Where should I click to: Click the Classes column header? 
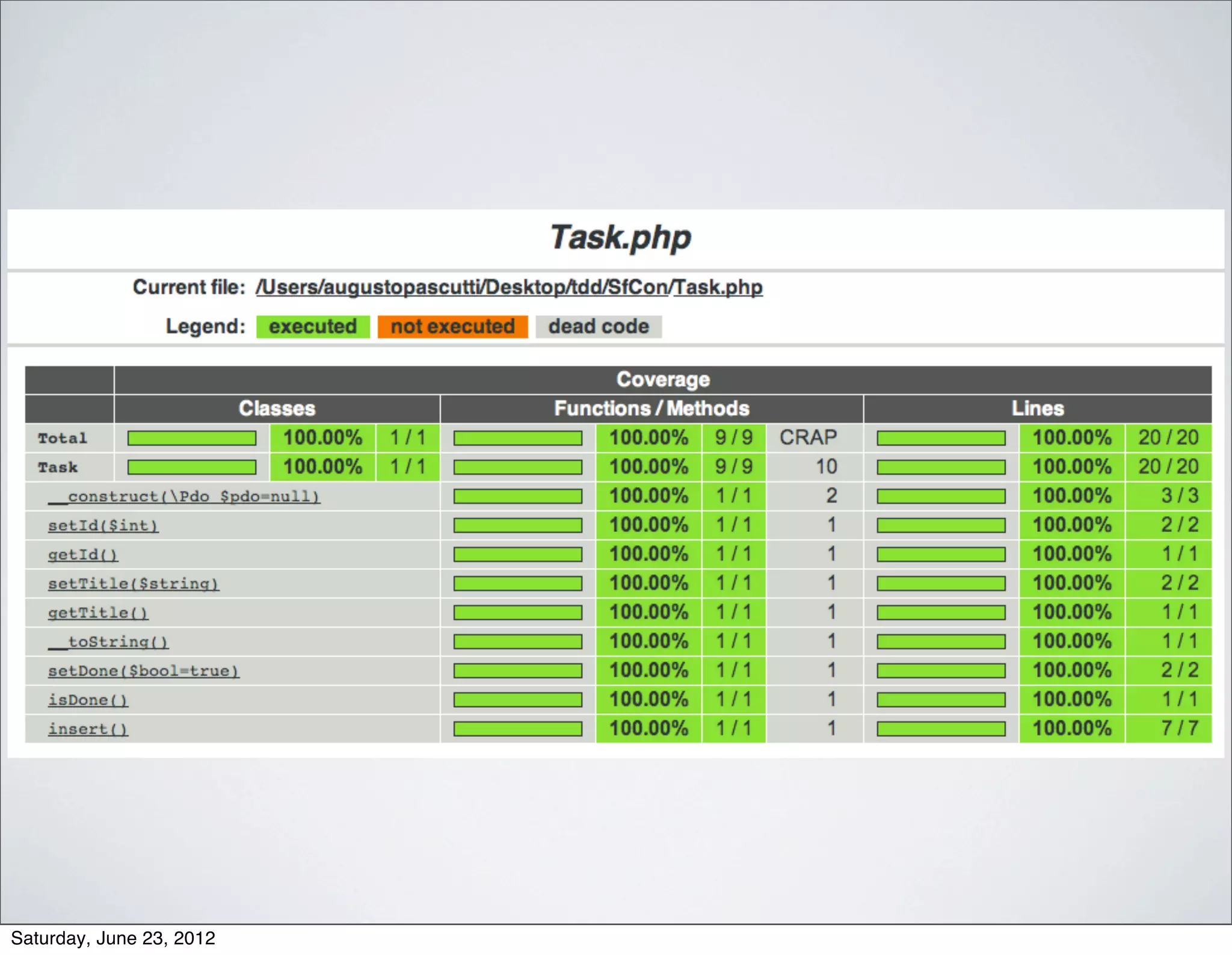coord(277,409)
